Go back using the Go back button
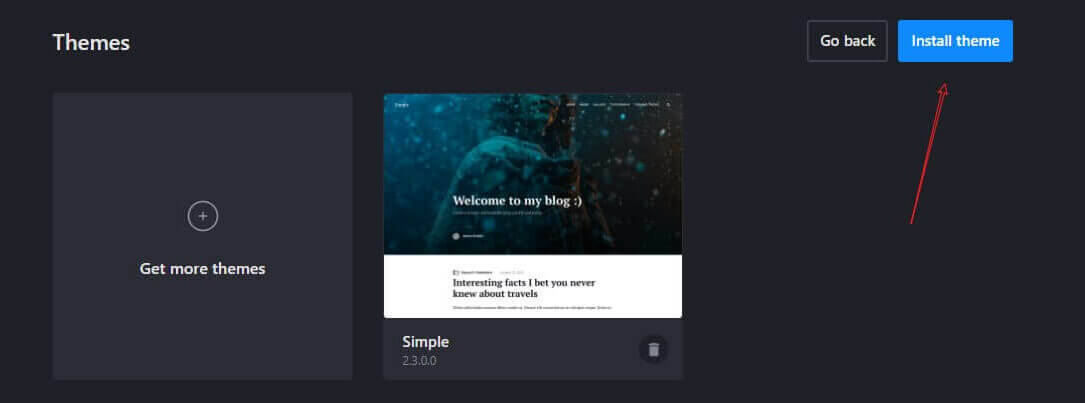Viewport: 1085px width, 403px height. coord(847,41)
